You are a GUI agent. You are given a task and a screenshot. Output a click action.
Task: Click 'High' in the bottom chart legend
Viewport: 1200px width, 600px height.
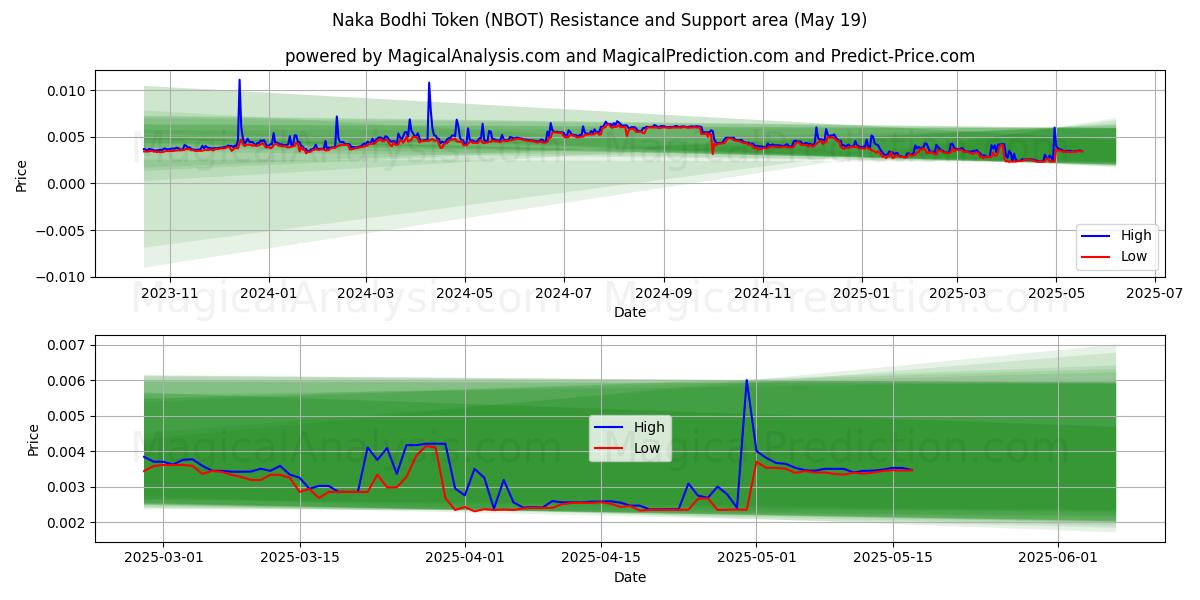649,427
